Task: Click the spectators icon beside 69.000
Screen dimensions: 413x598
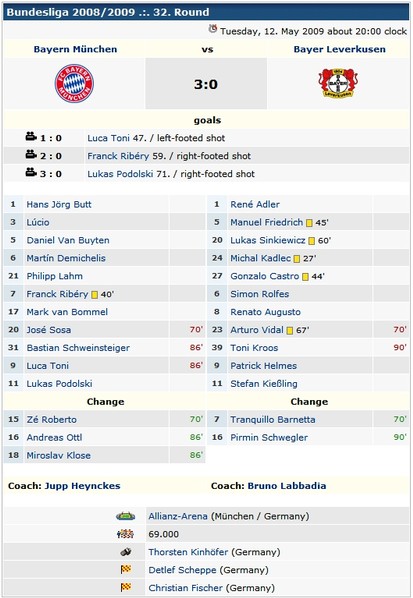Action: click(125, 534)
